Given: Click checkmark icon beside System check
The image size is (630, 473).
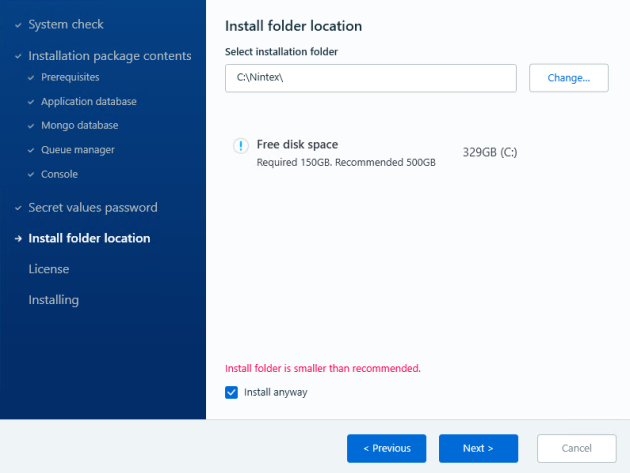Looking at the screenshot, I should tap(17, 25).
